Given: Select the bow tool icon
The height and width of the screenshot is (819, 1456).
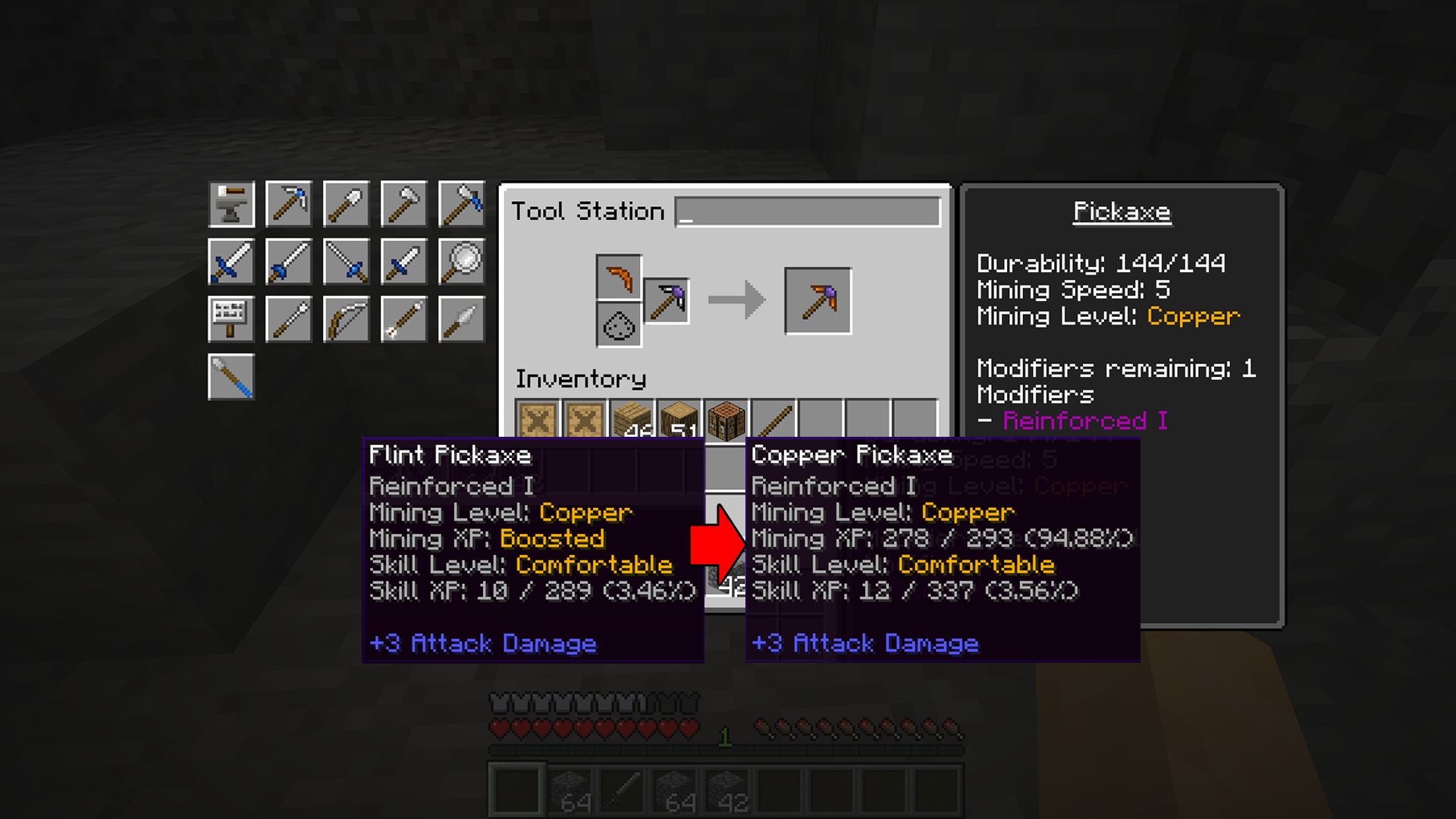Looking at the screenshot, I should click(x=346, y=318).
